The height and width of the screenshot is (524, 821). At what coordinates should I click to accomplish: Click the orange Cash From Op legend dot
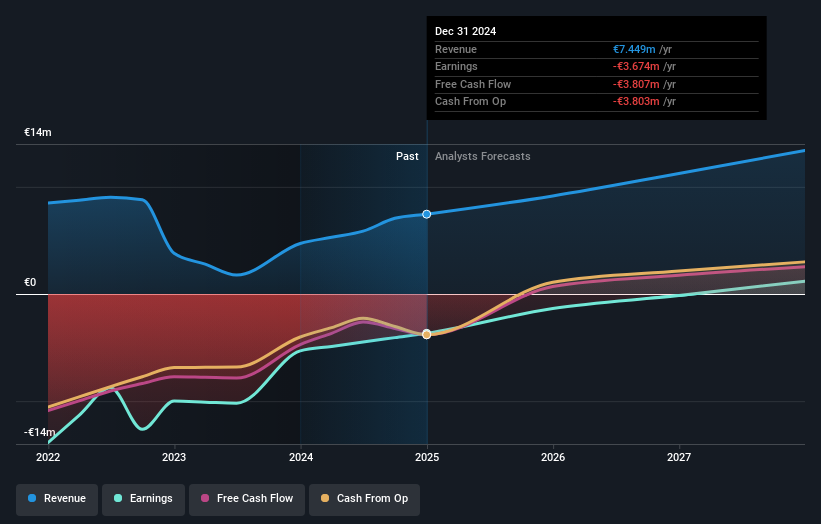(325, 498)
